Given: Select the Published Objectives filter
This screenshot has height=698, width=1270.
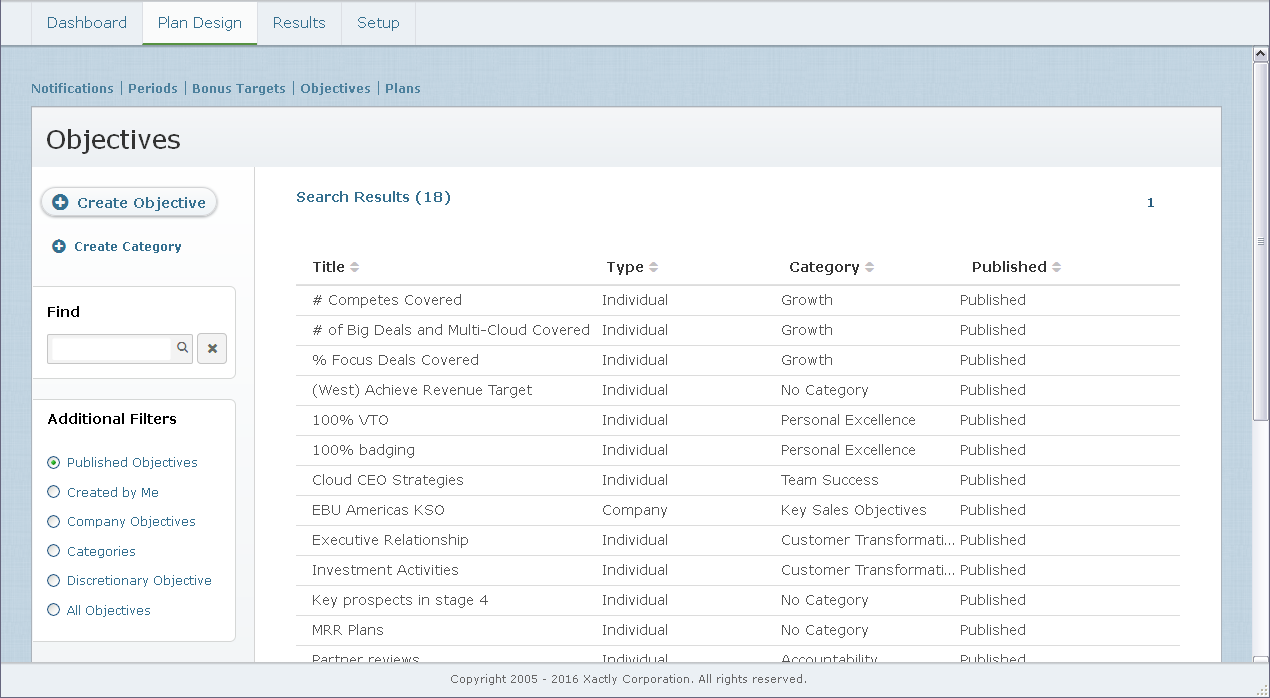Looking at the screenshot, I should pos(54,463).
